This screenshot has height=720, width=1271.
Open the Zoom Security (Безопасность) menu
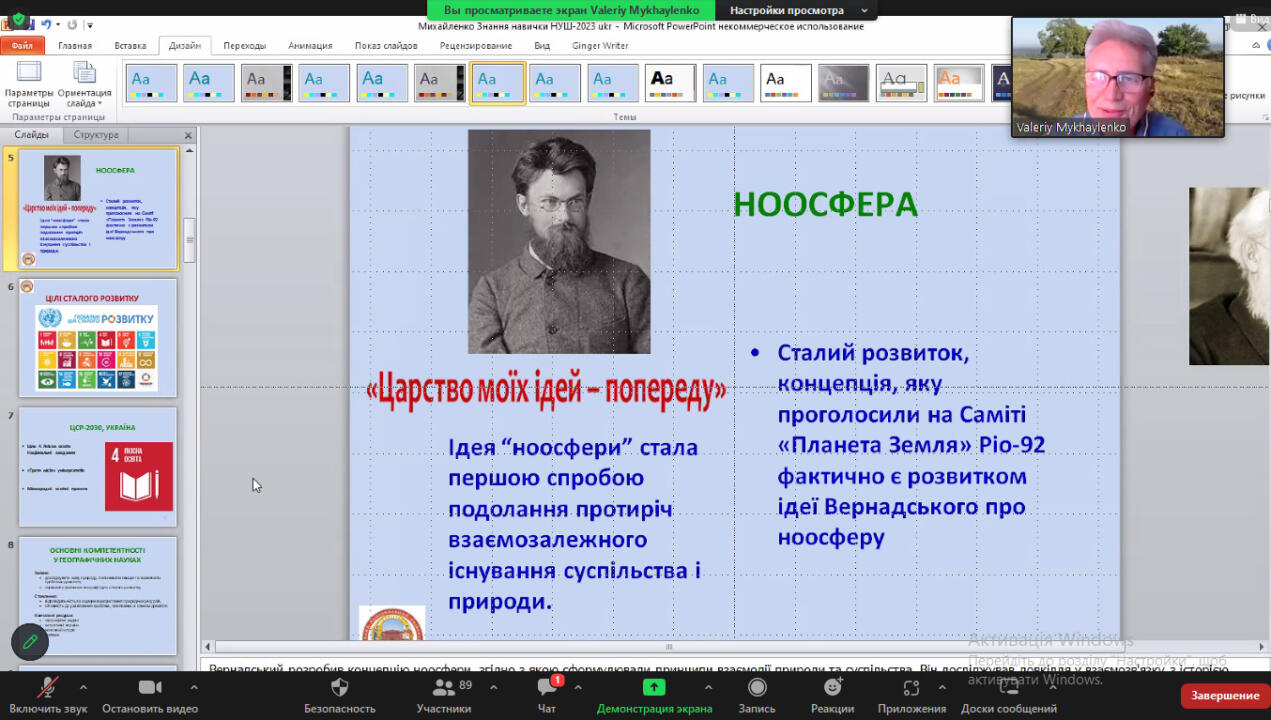click(x=339, y=695)
